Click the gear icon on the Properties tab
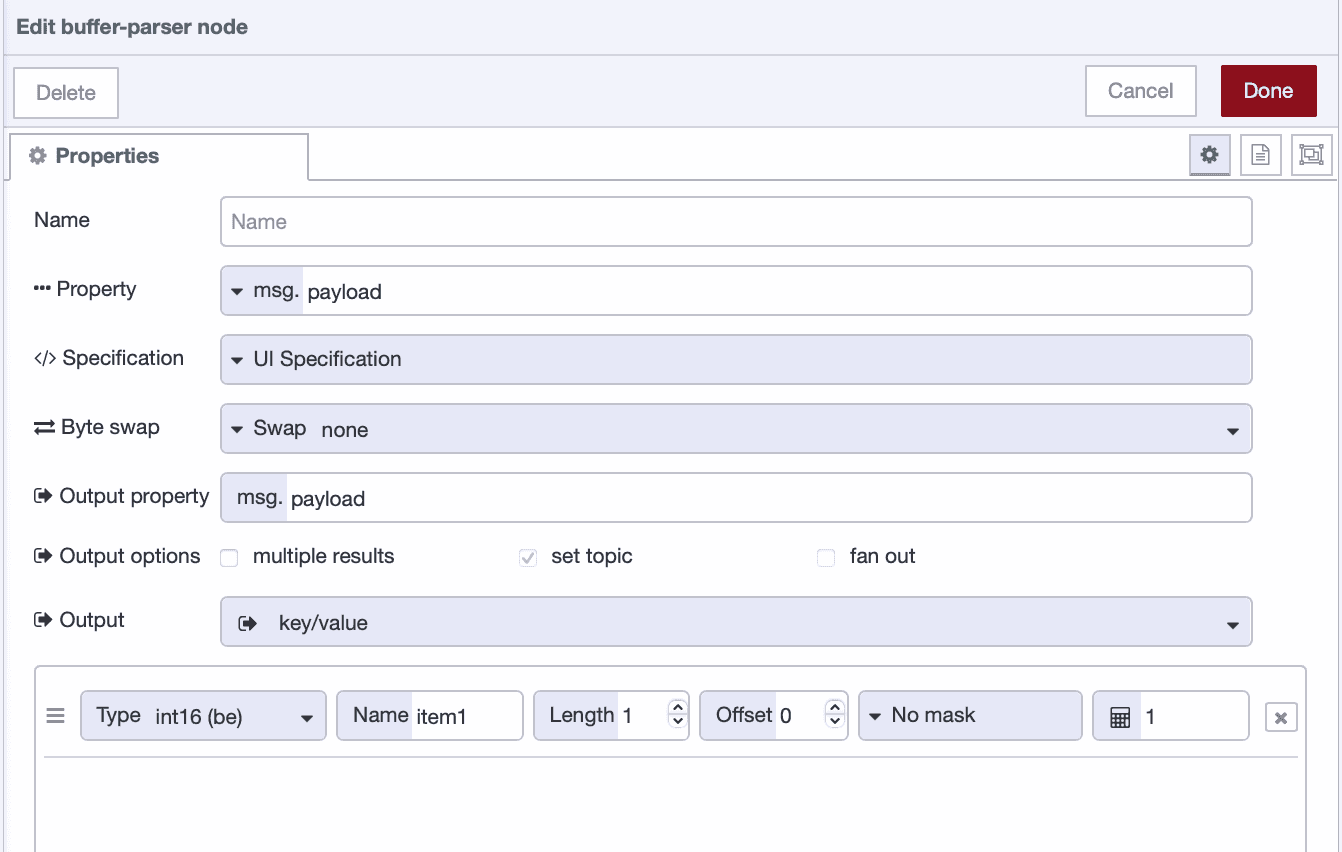 (x=37, y=155)
